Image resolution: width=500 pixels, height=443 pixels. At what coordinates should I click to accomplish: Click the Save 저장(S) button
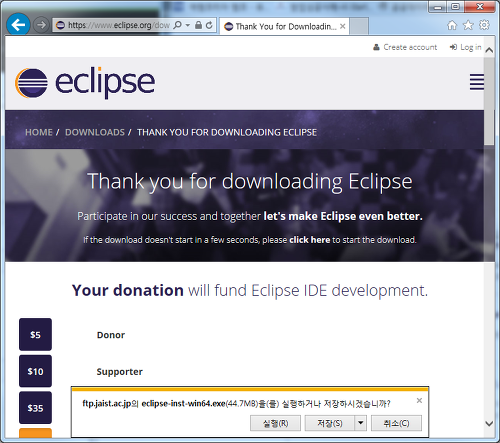click(330, 423)
